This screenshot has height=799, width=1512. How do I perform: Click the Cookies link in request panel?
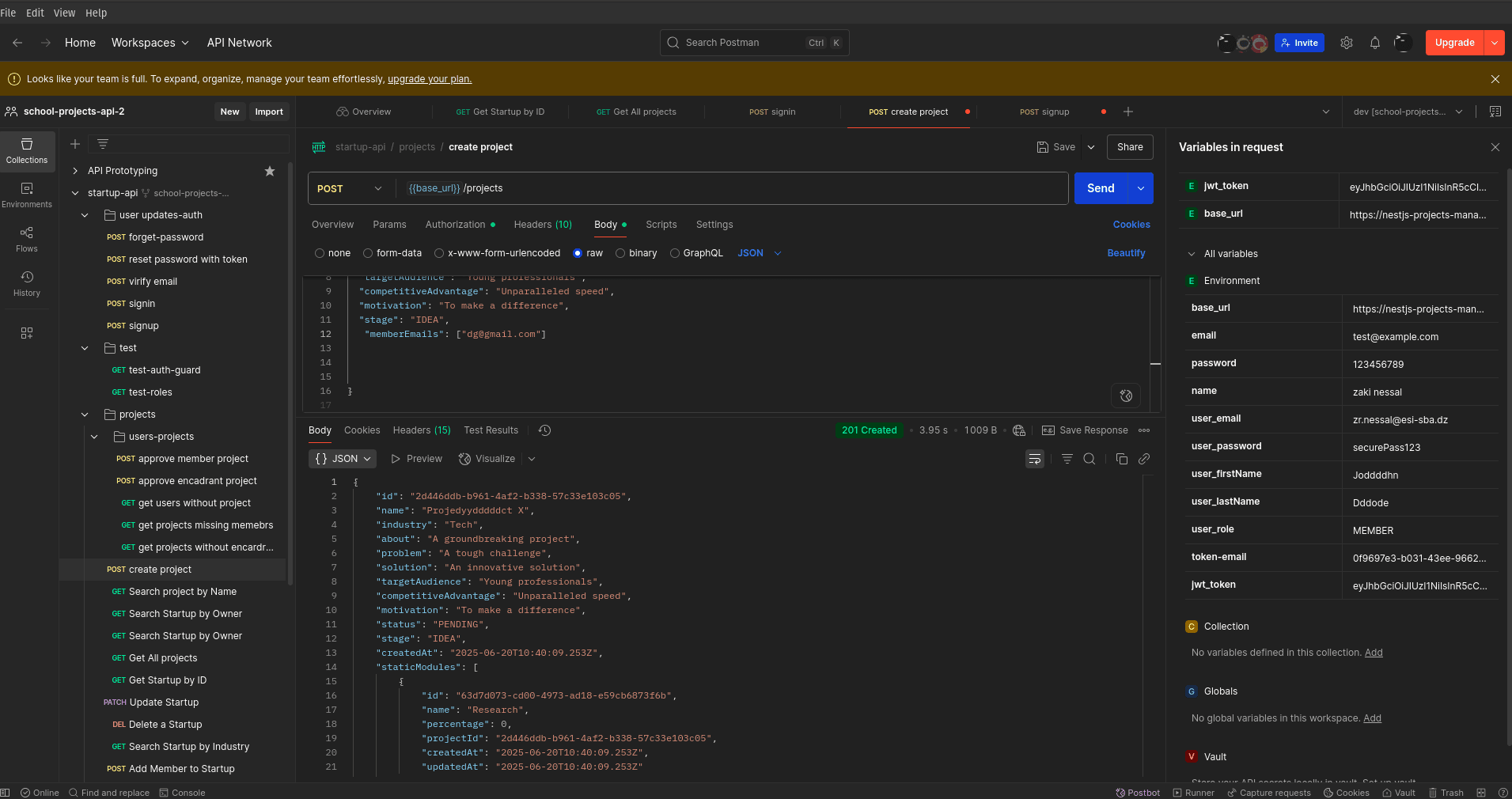click(x=1131, y=225)
